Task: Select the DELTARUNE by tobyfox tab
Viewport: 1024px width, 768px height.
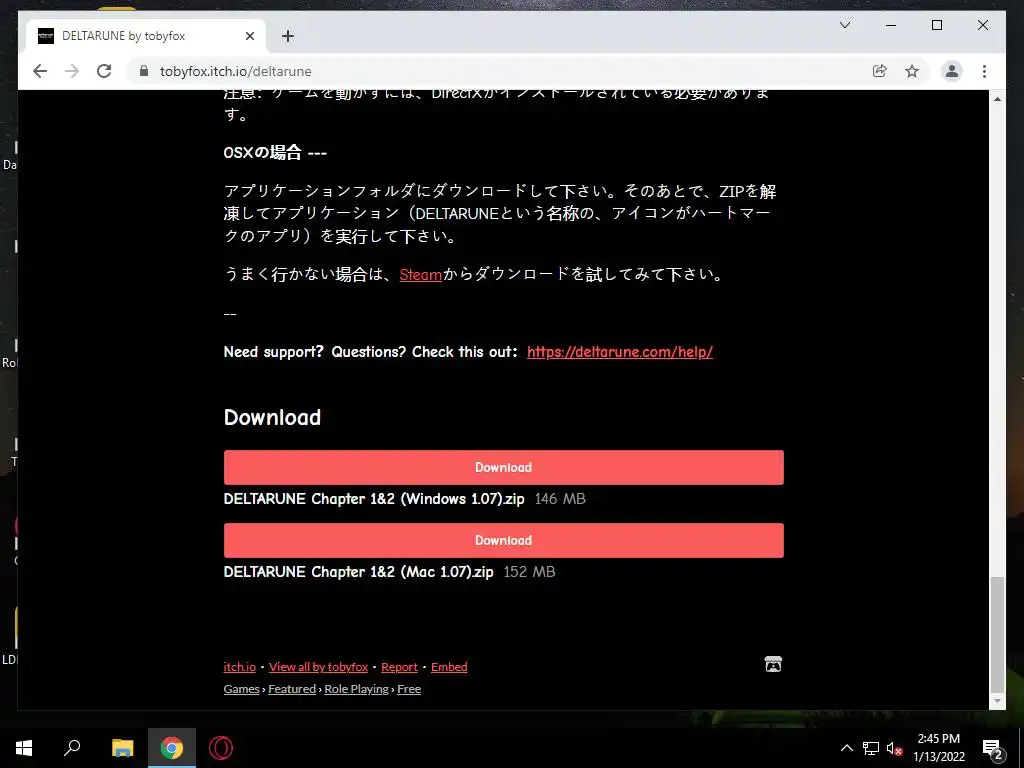Action: pyautogui.click(x=146, y=36)
